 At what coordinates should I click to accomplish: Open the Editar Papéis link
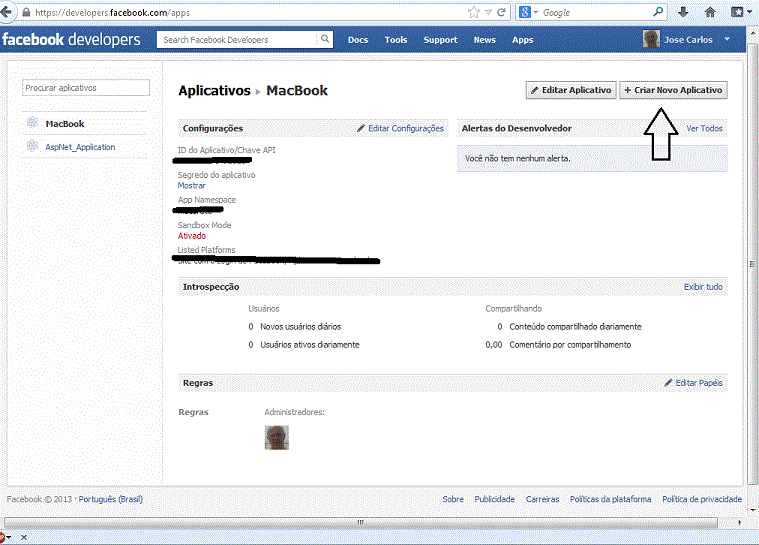tap(698, 382)
